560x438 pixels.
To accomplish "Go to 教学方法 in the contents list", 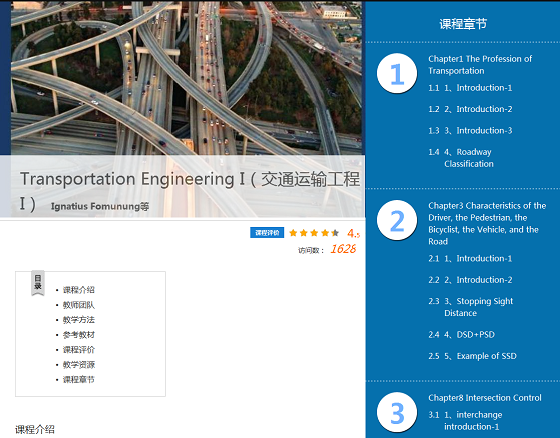I will pyautogui.click(x=79, y=320).
